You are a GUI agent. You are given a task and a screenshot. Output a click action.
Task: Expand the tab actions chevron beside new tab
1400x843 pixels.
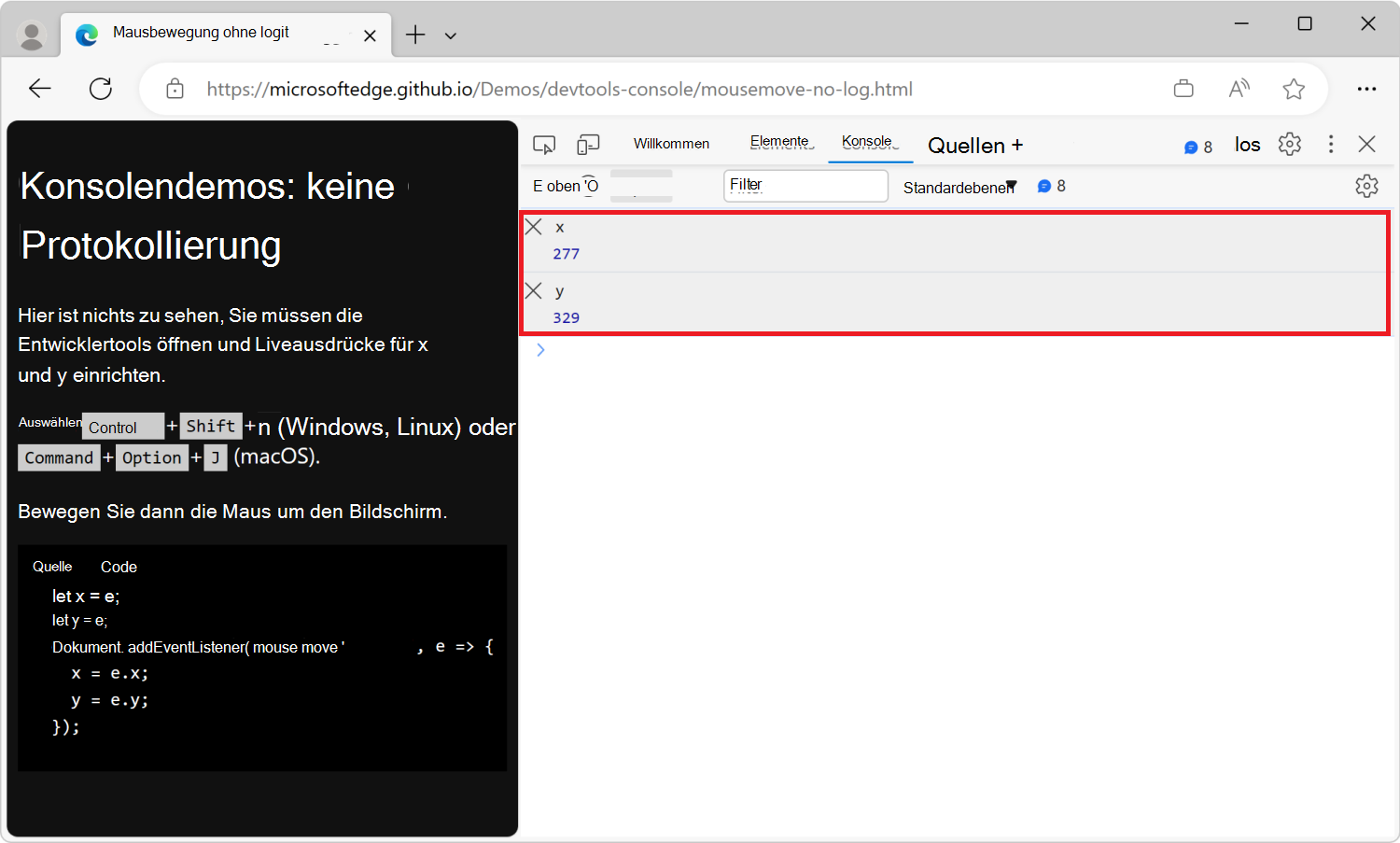451,35
